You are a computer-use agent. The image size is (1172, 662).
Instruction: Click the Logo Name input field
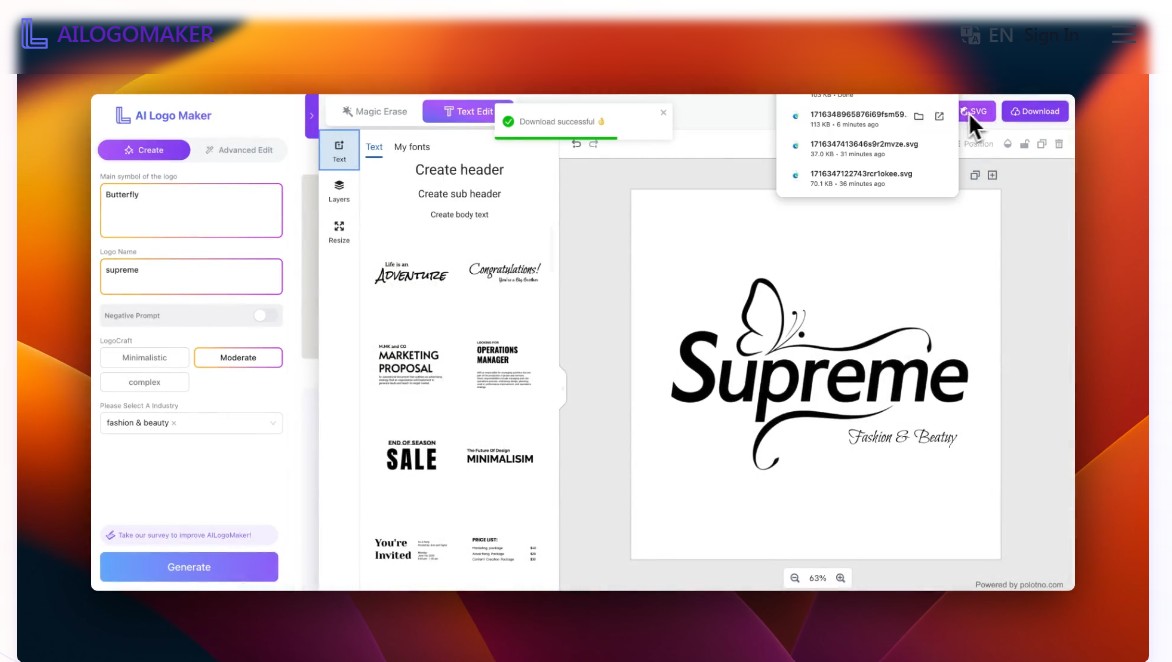pos(191,277)
